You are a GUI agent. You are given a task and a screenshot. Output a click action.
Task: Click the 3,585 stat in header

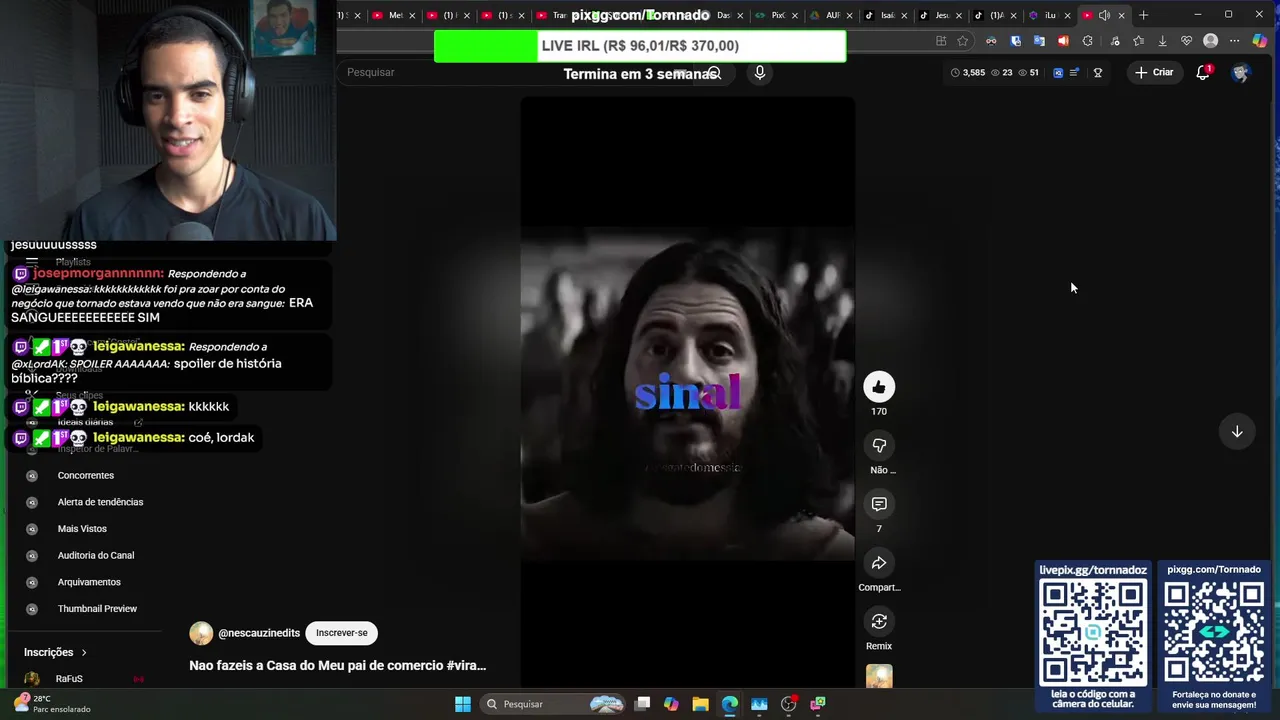pos(967,72)
